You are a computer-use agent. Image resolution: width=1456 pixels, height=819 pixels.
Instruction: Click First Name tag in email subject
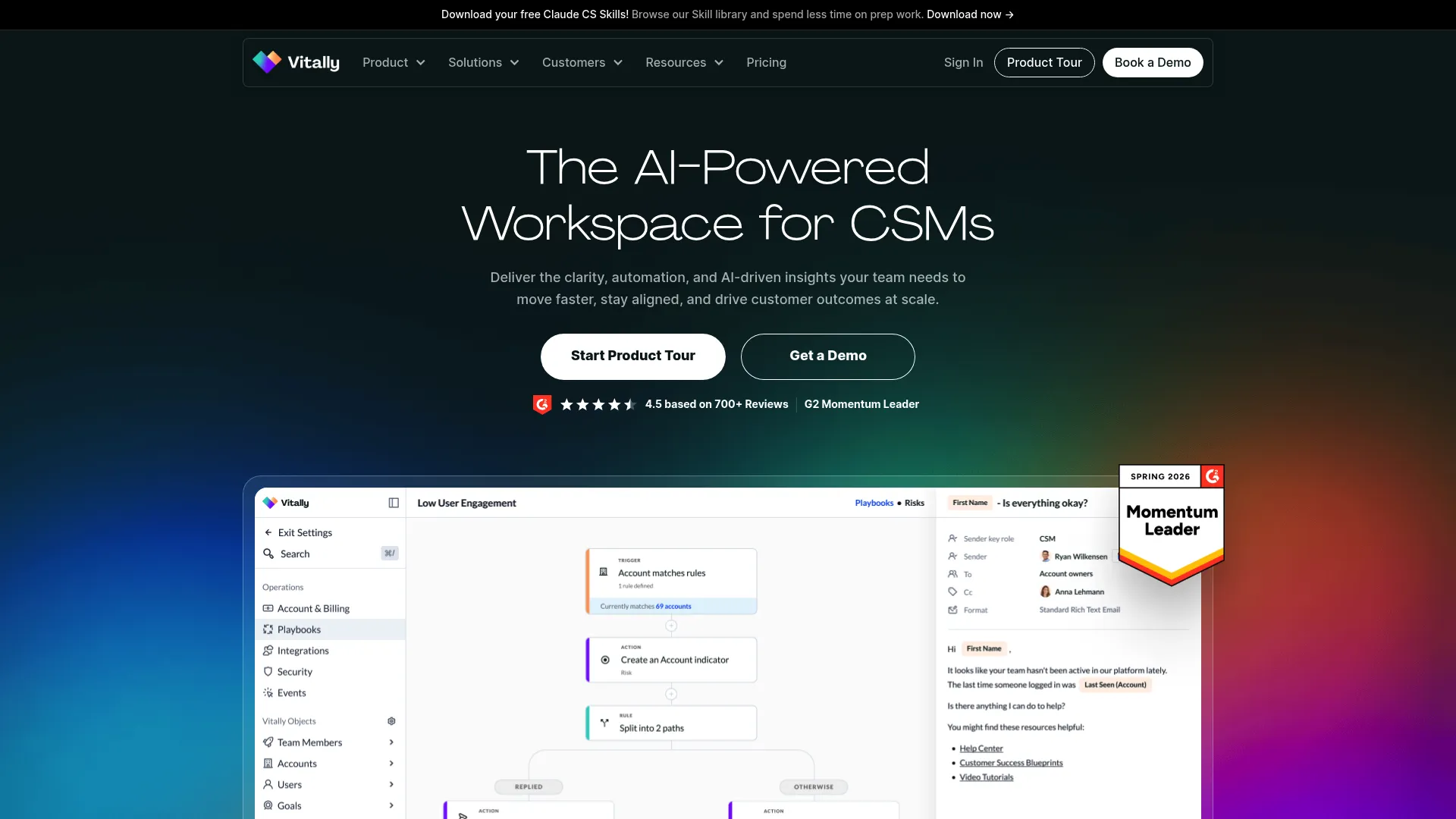[970, 503]
